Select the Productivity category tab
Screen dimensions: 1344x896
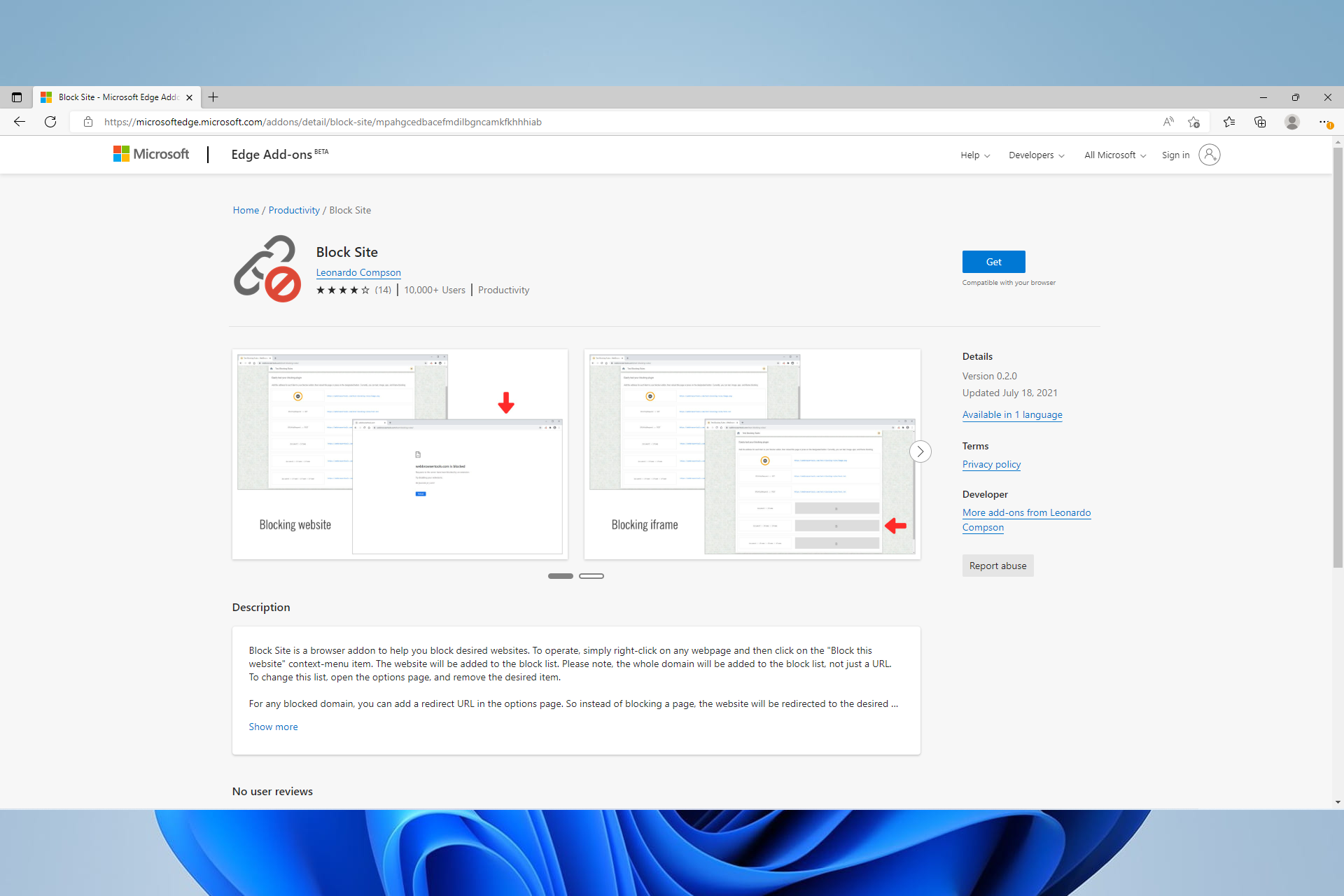click(292, 210)
